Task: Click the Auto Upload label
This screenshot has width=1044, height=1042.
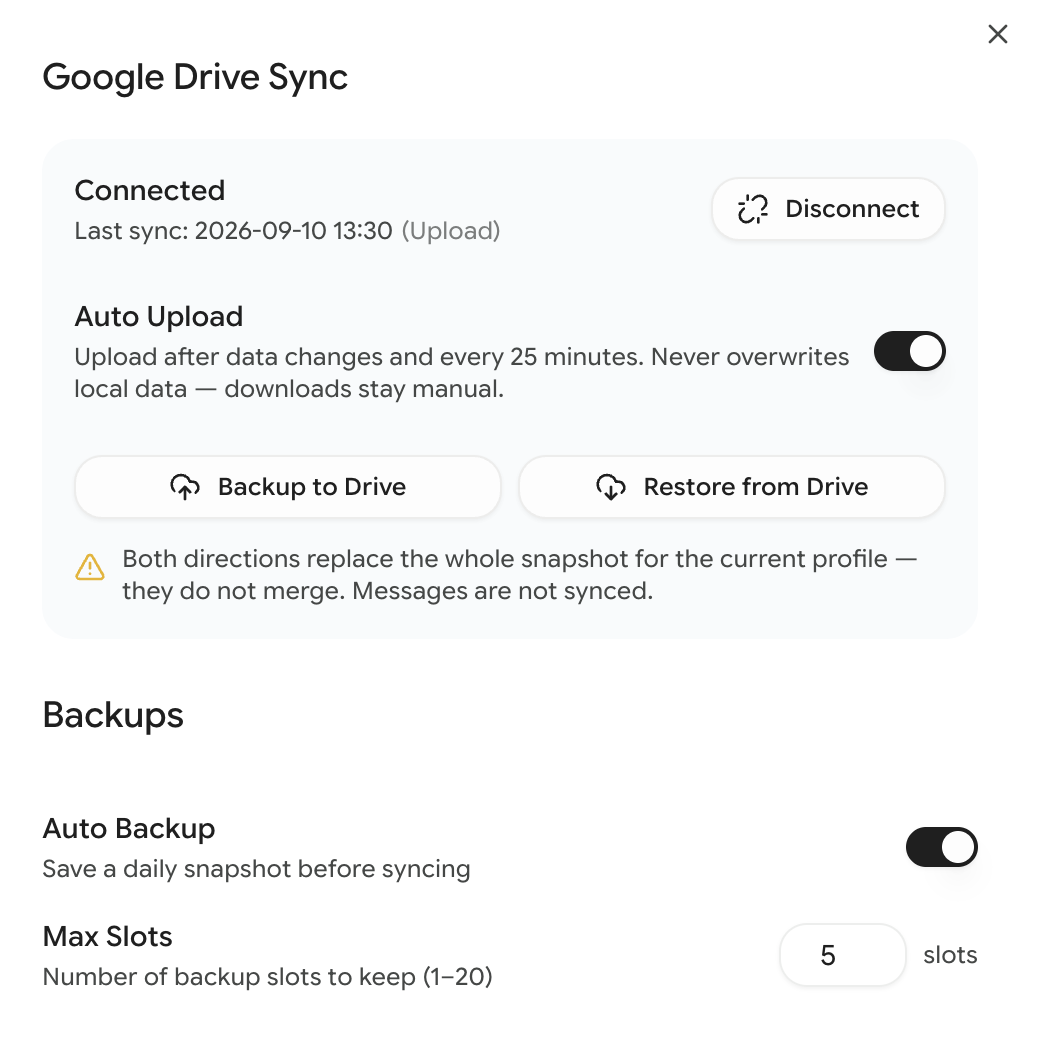Action: 158,317
